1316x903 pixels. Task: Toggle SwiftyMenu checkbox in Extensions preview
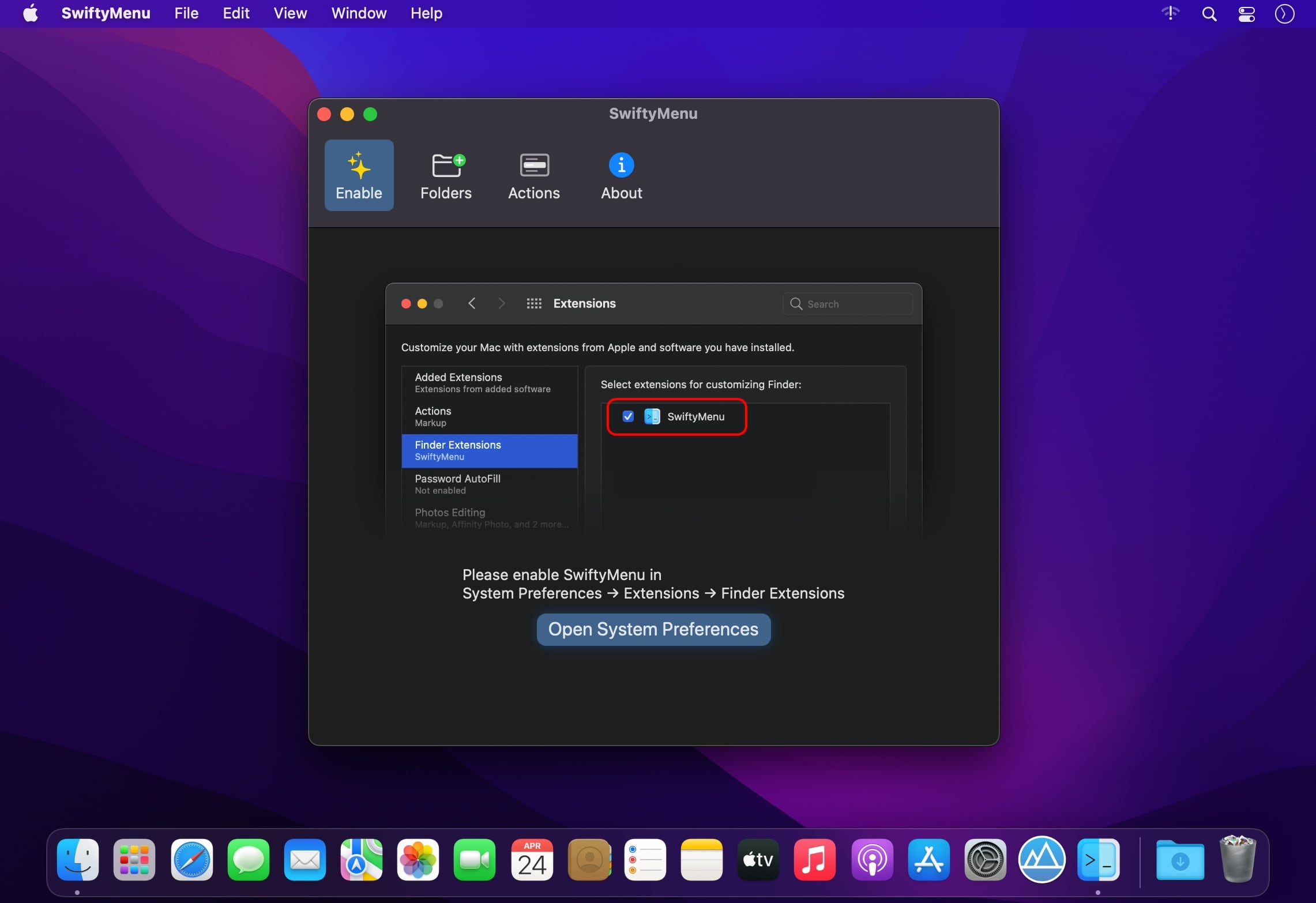point(628,416)
